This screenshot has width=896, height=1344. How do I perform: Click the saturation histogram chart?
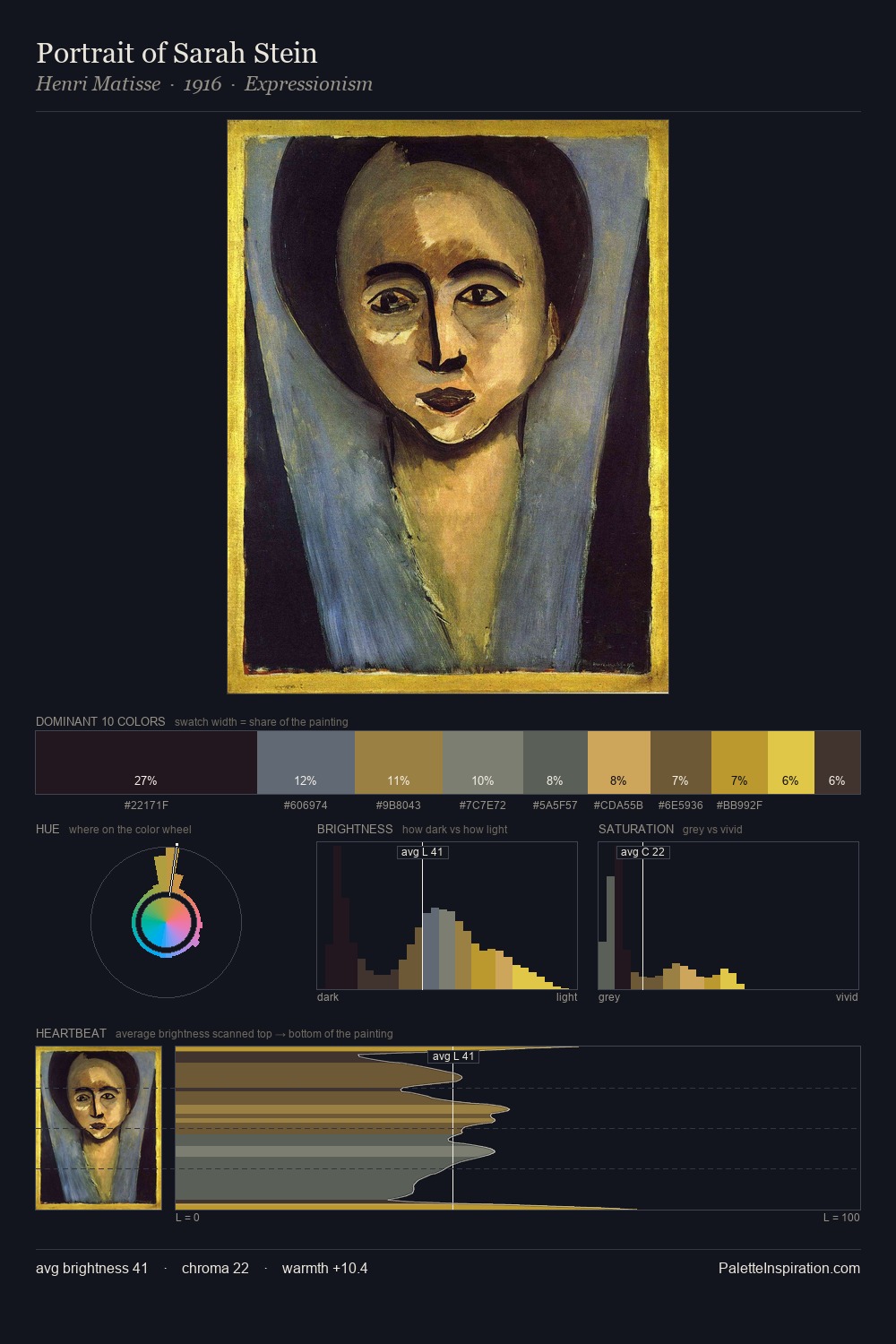click(728, 916)
